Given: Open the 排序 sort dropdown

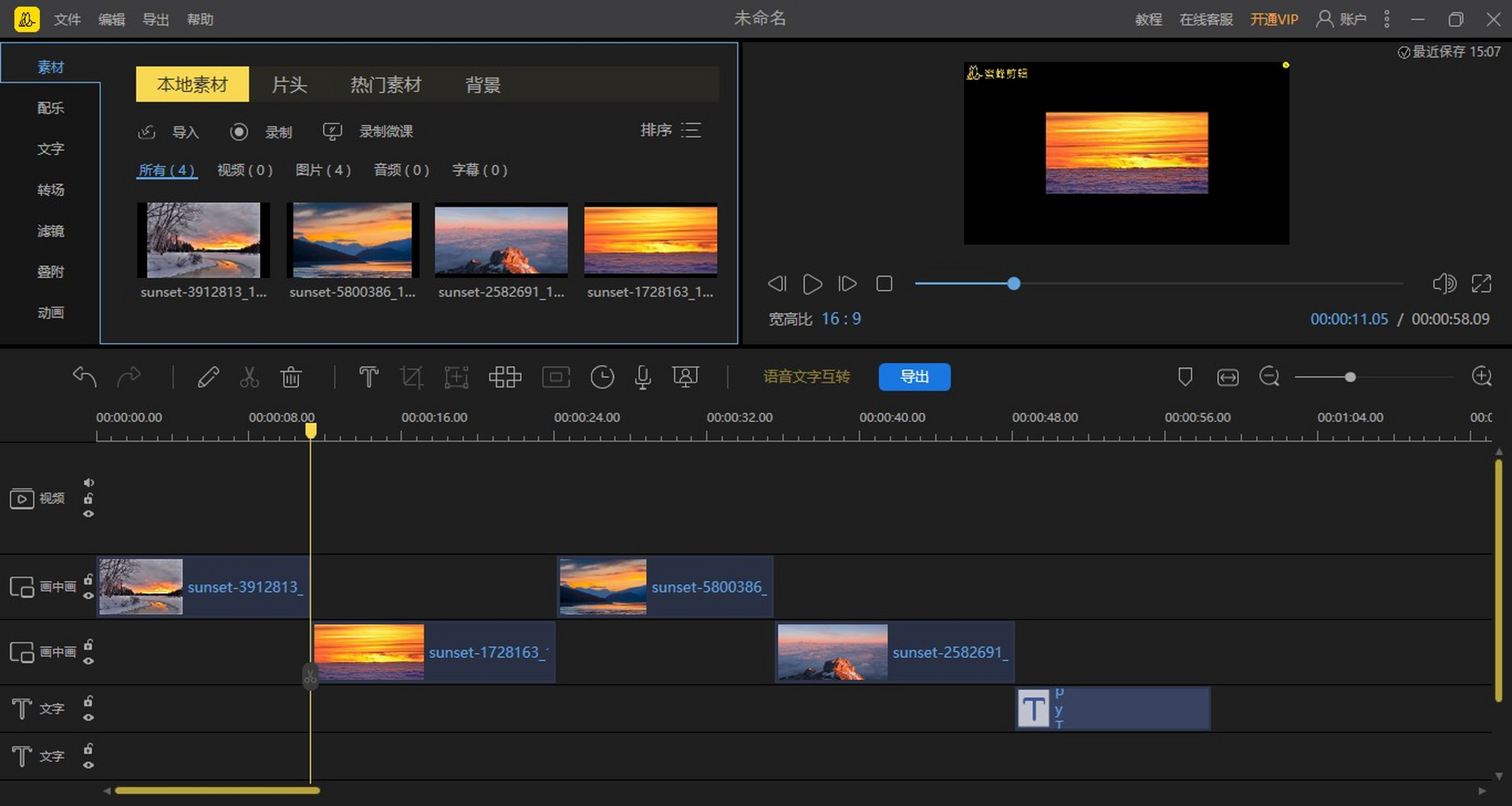Looking at the screenshot, I should pos(671,130).
